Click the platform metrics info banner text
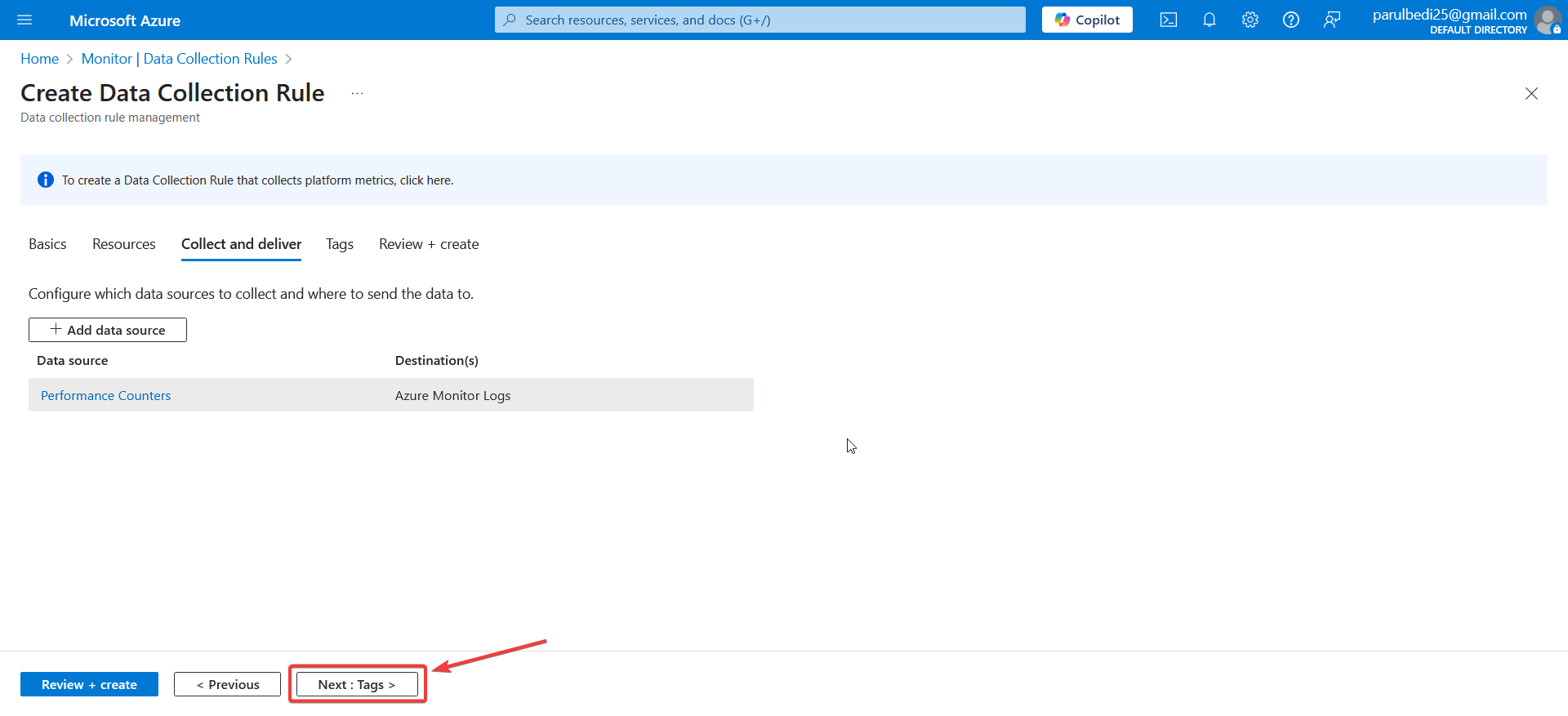 point(257,180)
